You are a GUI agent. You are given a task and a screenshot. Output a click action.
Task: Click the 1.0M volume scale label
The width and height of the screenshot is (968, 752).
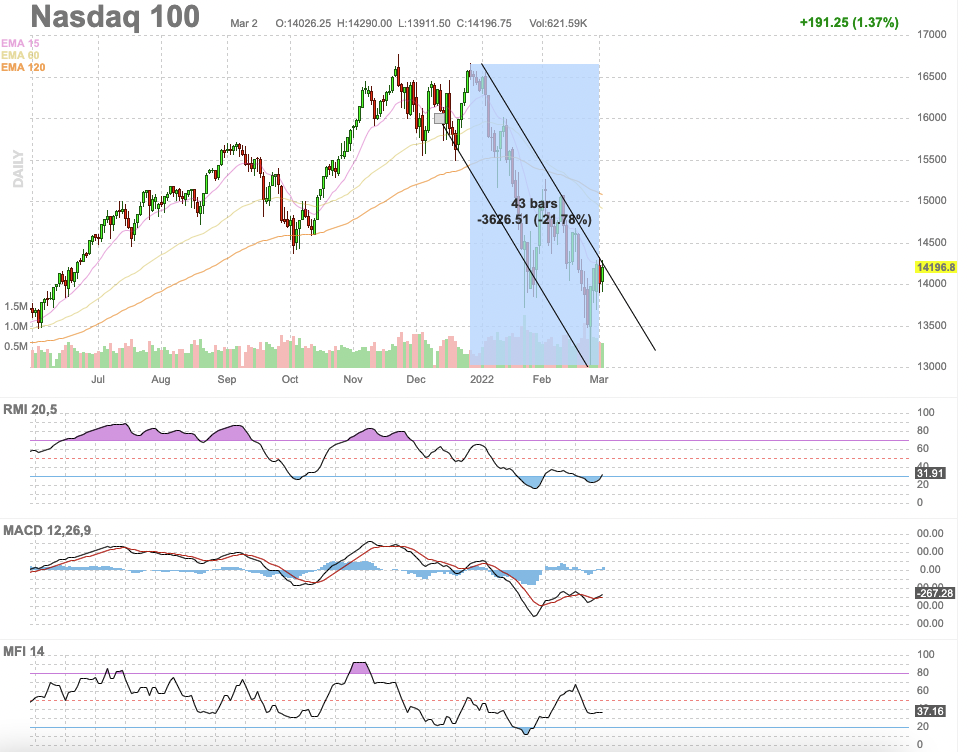(16, 327)
